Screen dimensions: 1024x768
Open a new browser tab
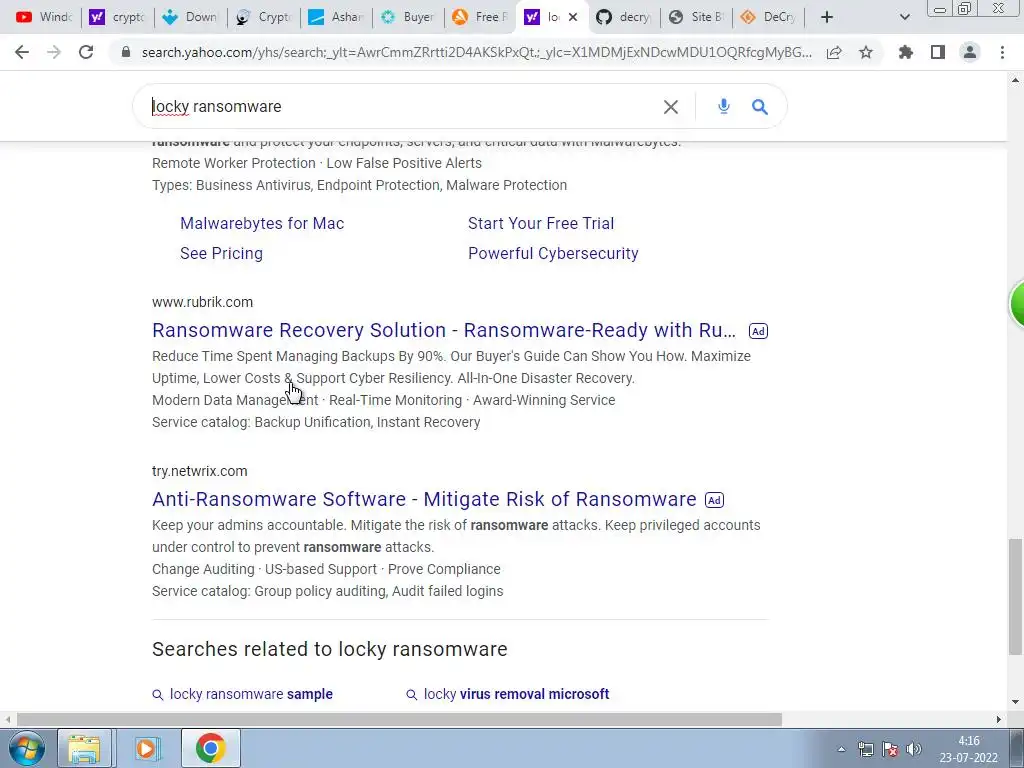[827, 17]
